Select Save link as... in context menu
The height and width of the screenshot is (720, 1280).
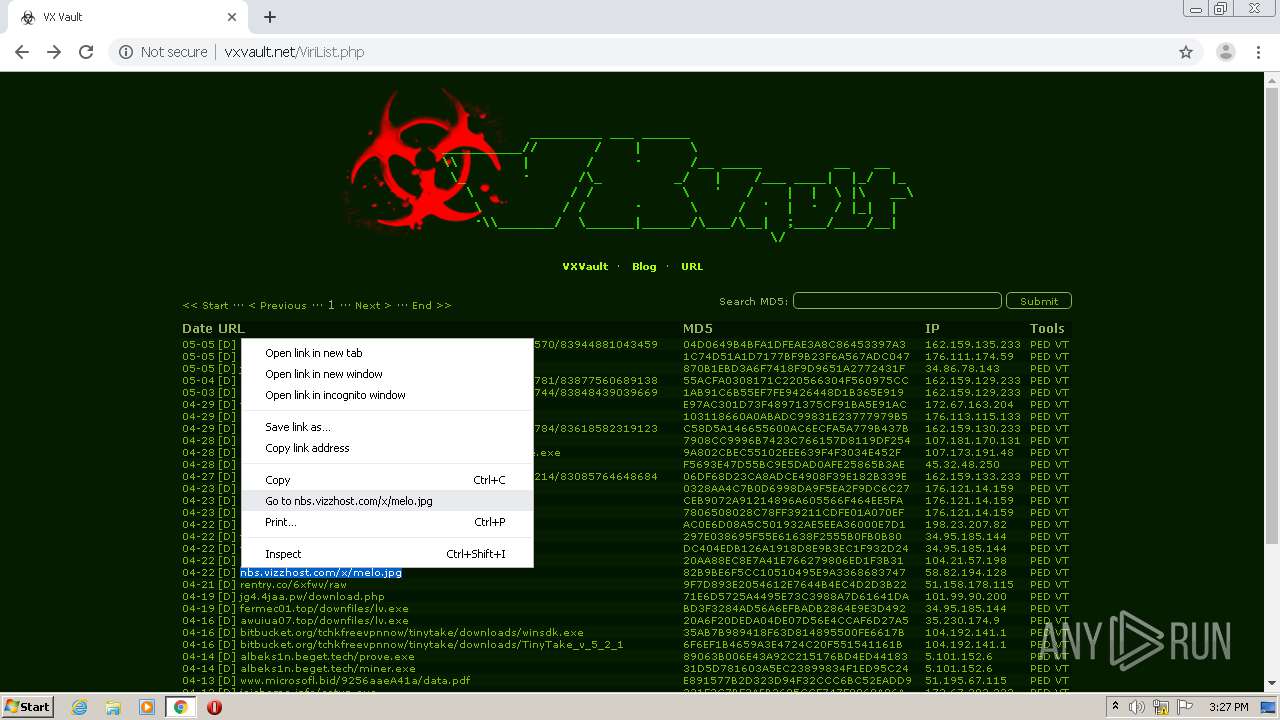coord(387,427)
